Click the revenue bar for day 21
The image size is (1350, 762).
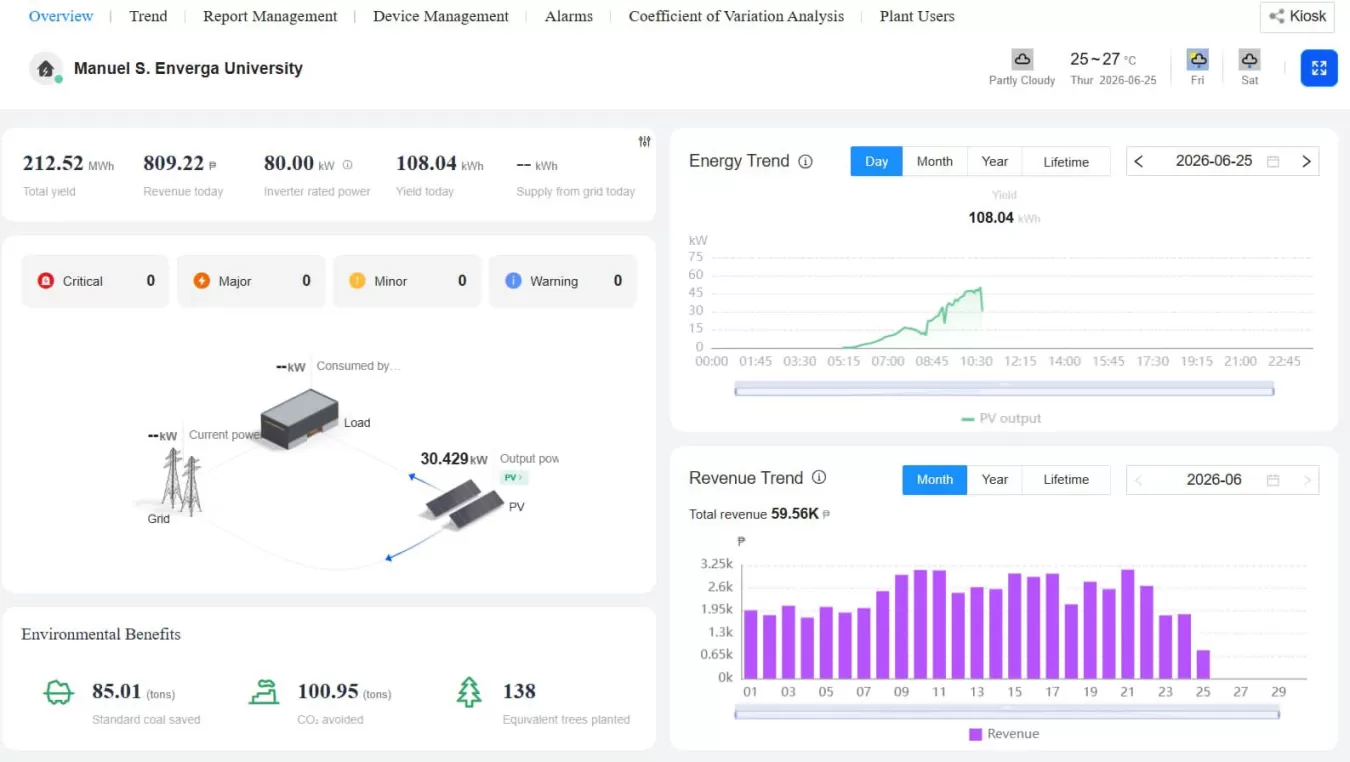(1128, 624)
